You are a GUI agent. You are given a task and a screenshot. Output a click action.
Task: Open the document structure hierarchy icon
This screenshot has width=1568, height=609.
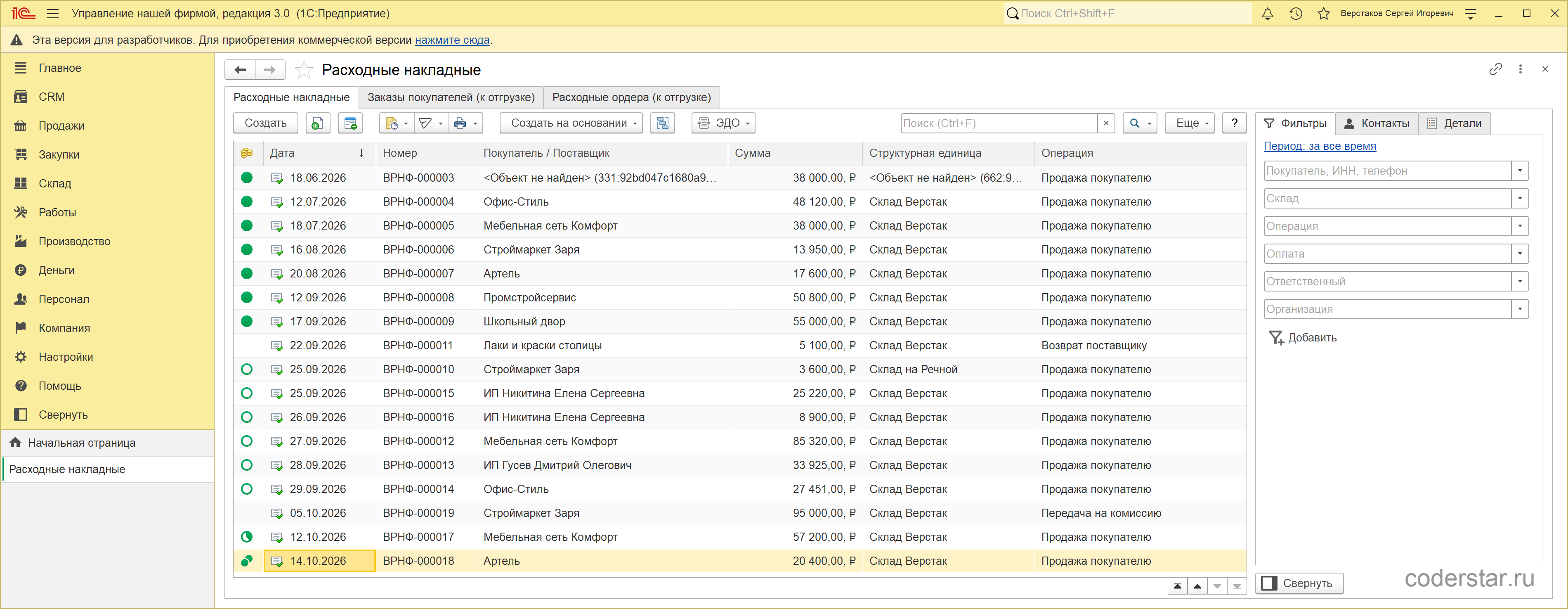[x=662, y=123]
